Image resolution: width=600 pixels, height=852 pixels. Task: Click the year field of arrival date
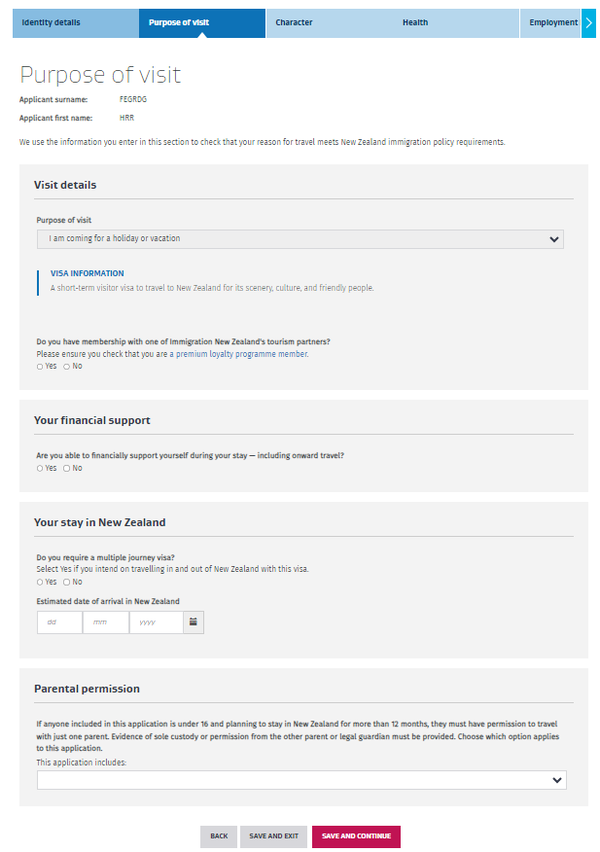pyautogui.click(x=157, y=622)
